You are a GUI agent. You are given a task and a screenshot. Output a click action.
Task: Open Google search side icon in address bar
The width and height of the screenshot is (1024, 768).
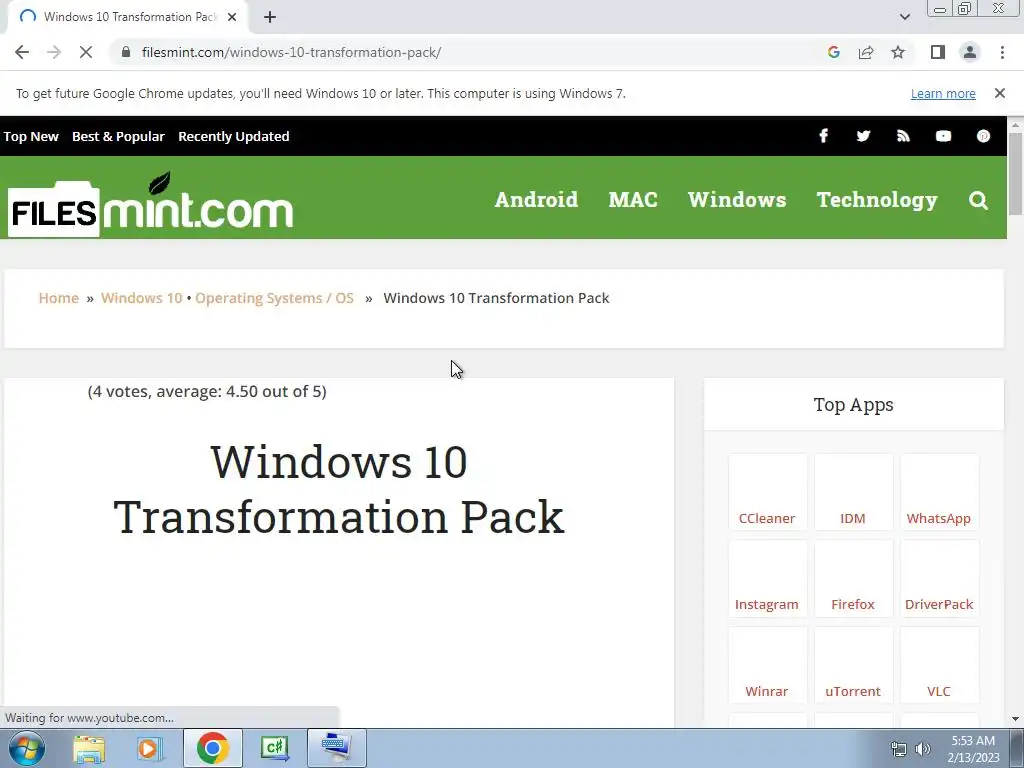pyautogui.click(x=833, y=52)
